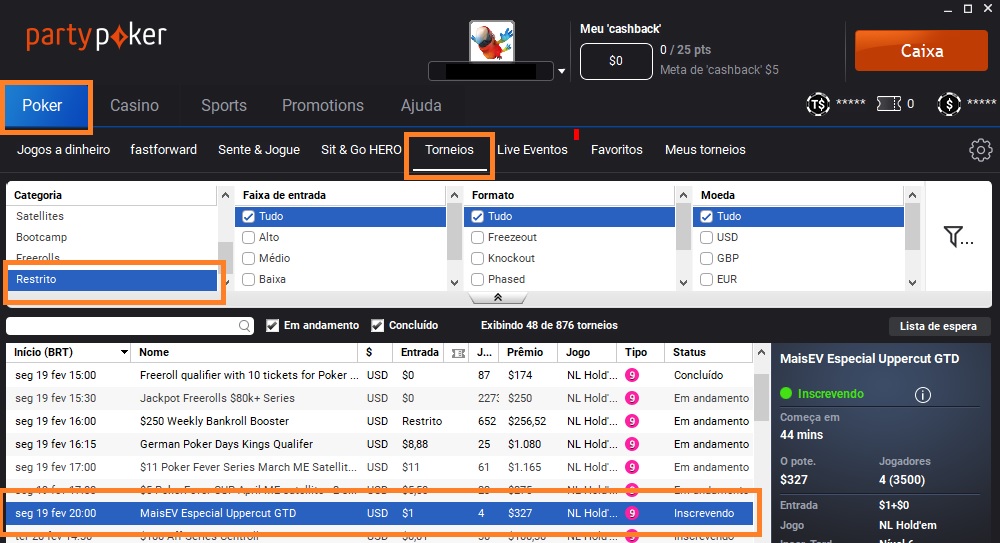Click Formato list down arrow
The width and height of the screenshot is (1000, 543).
(683, 283)
